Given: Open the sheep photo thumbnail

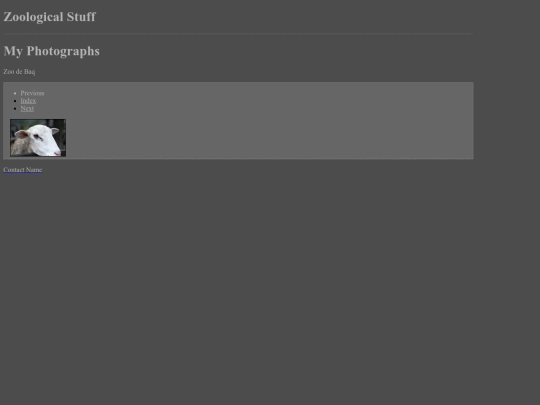Looking at the screenshot, I should pyautogui.click(x=38, y=138).
